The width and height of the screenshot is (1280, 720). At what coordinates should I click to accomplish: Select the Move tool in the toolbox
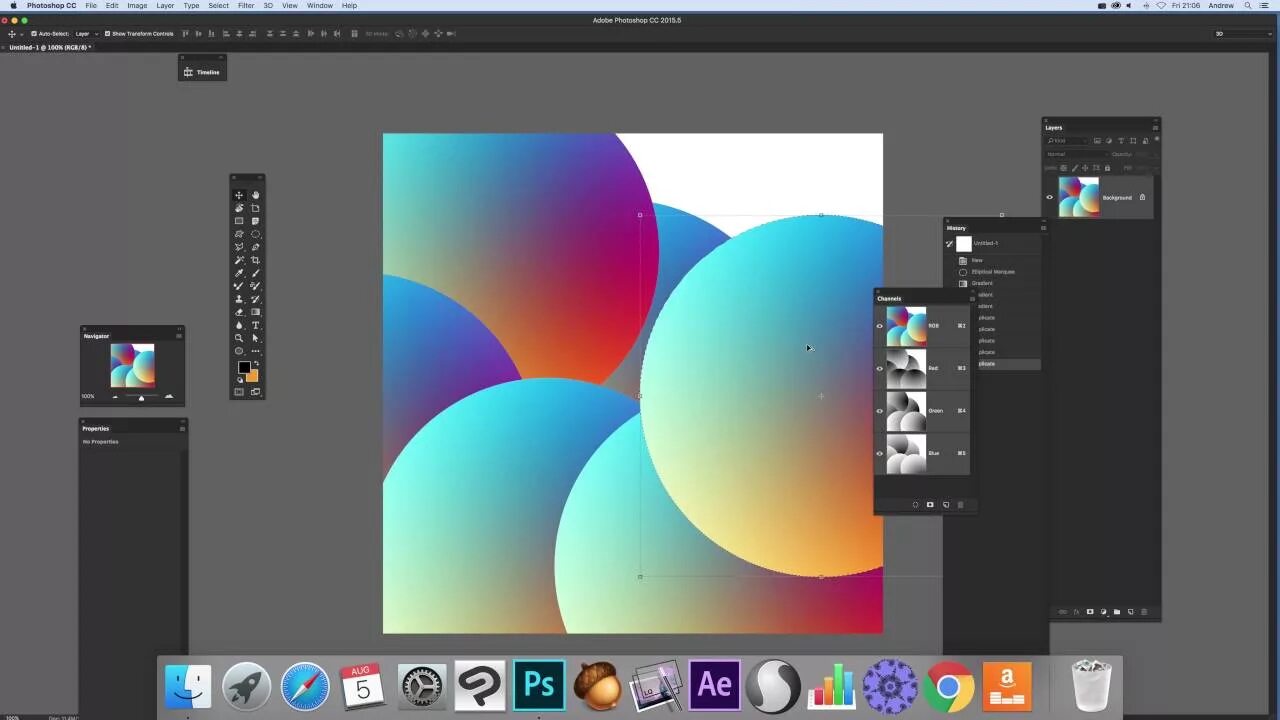[239, 195]
